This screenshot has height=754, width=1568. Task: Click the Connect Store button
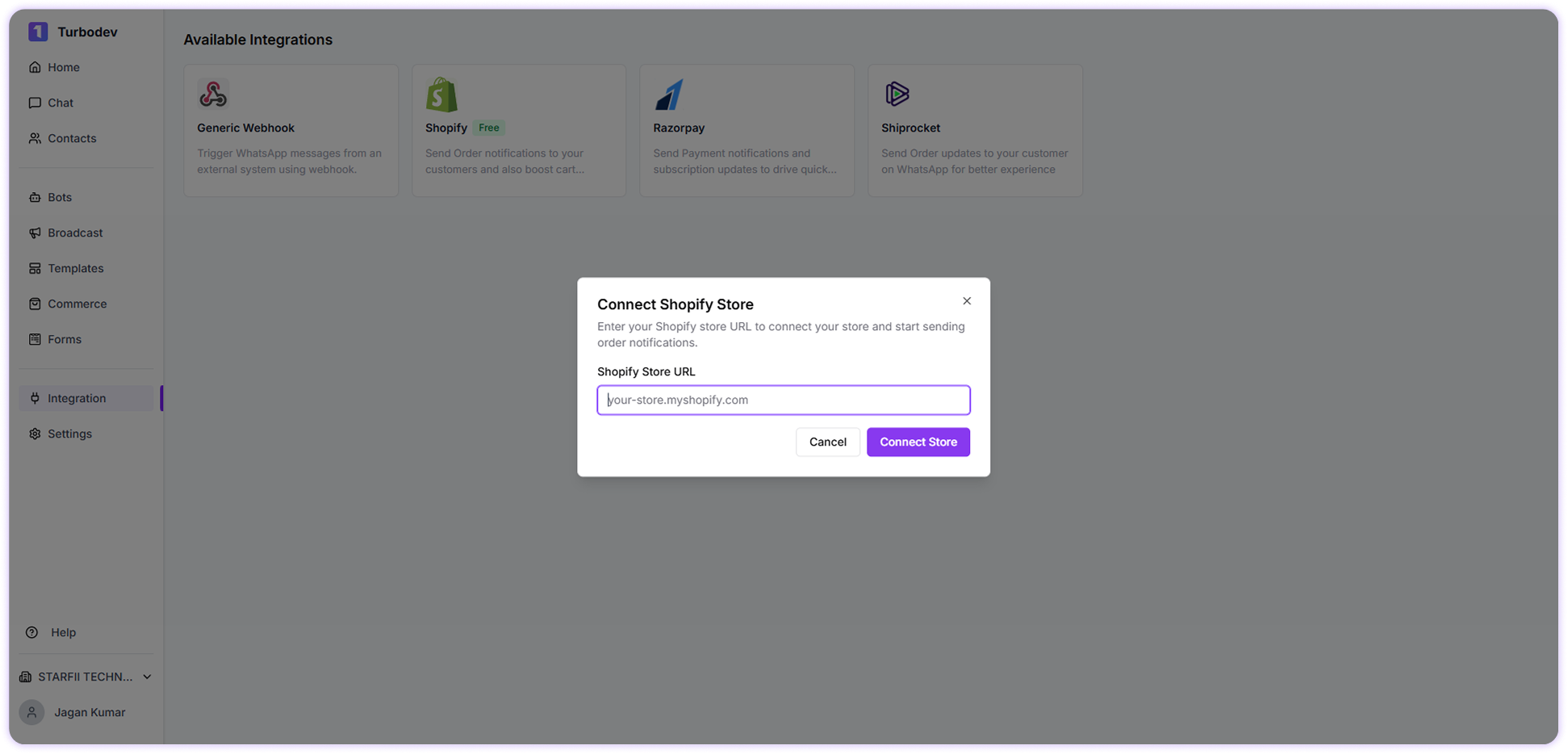coord(918,442)
